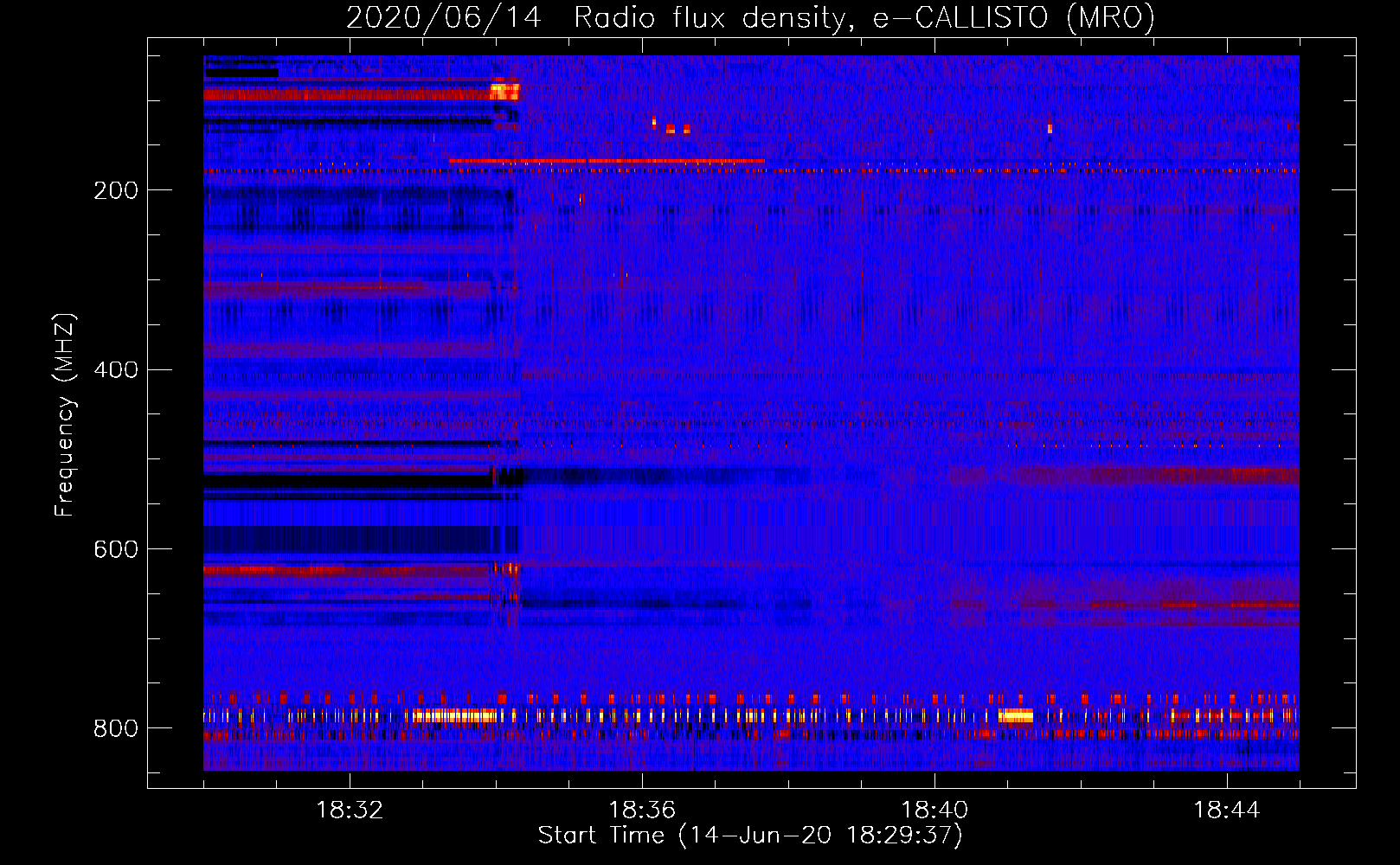1400x865 pixels.
Task: Click the 18:40 time tick label
Action: pos(934,811)
